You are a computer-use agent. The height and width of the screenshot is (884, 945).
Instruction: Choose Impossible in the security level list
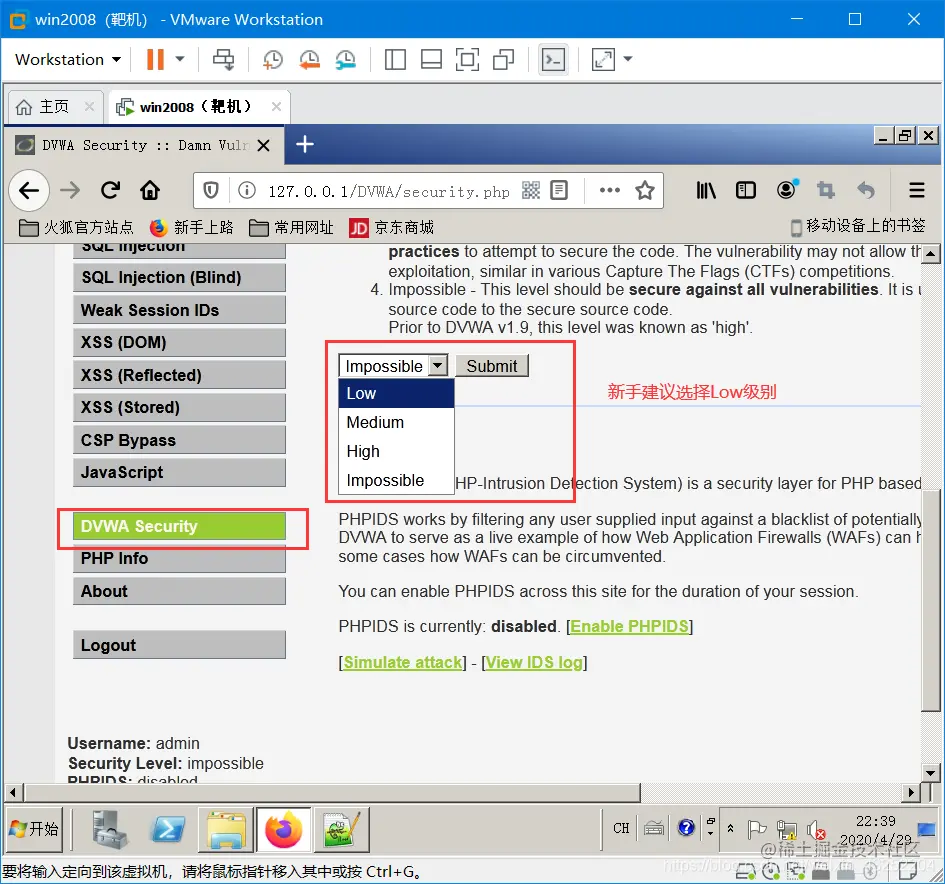pyautogui.click(x=396, y=480)
